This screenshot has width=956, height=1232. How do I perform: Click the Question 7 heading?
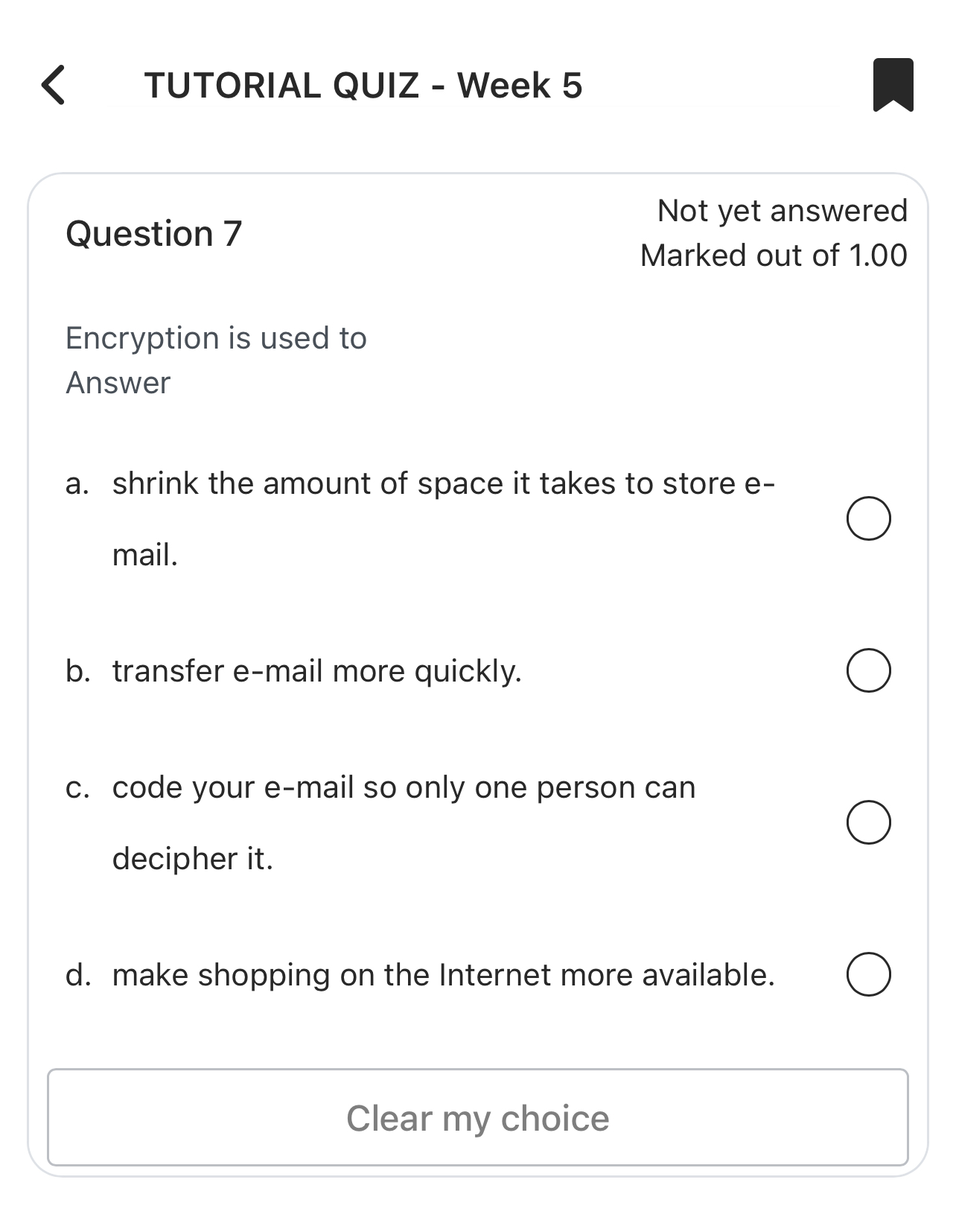154,233
